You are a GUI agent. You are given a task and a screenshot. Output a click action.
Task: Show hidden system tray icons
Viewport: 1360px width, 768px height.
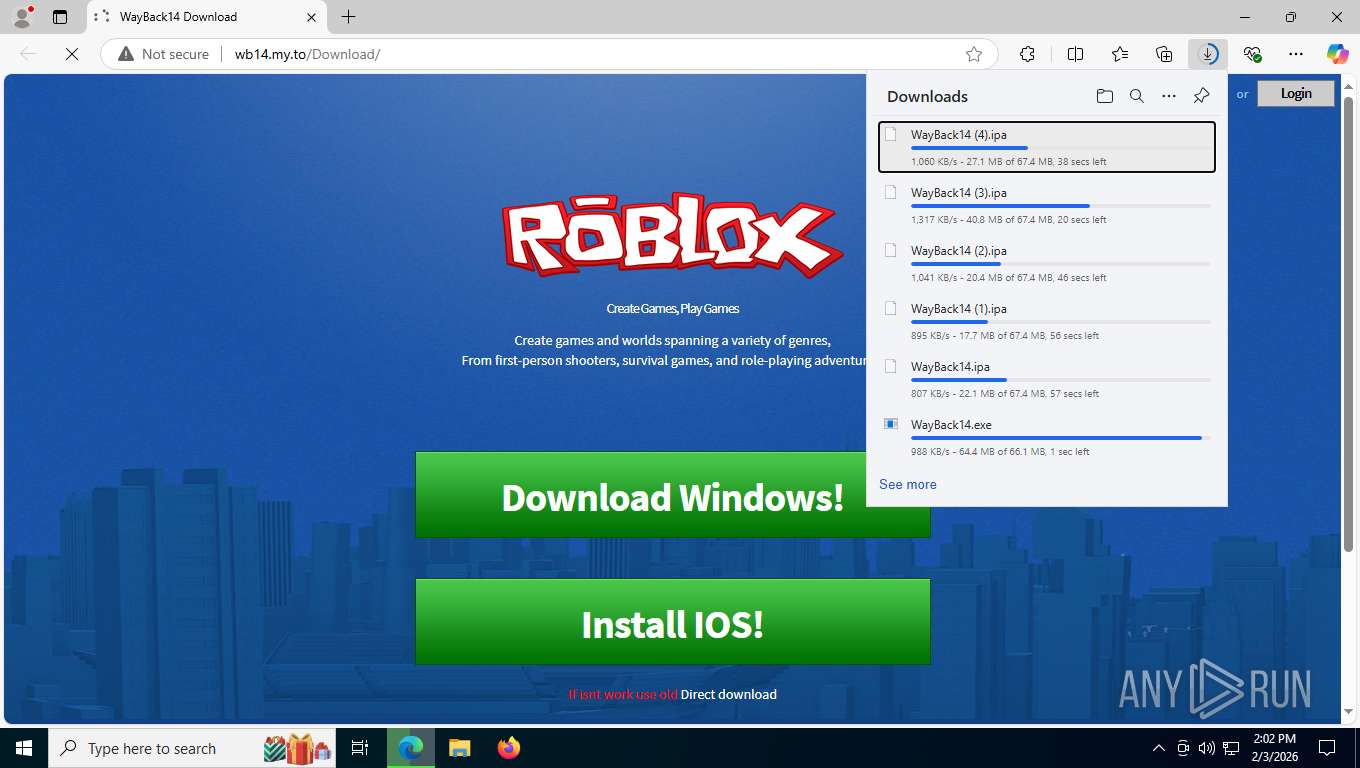click(1159, 748)
